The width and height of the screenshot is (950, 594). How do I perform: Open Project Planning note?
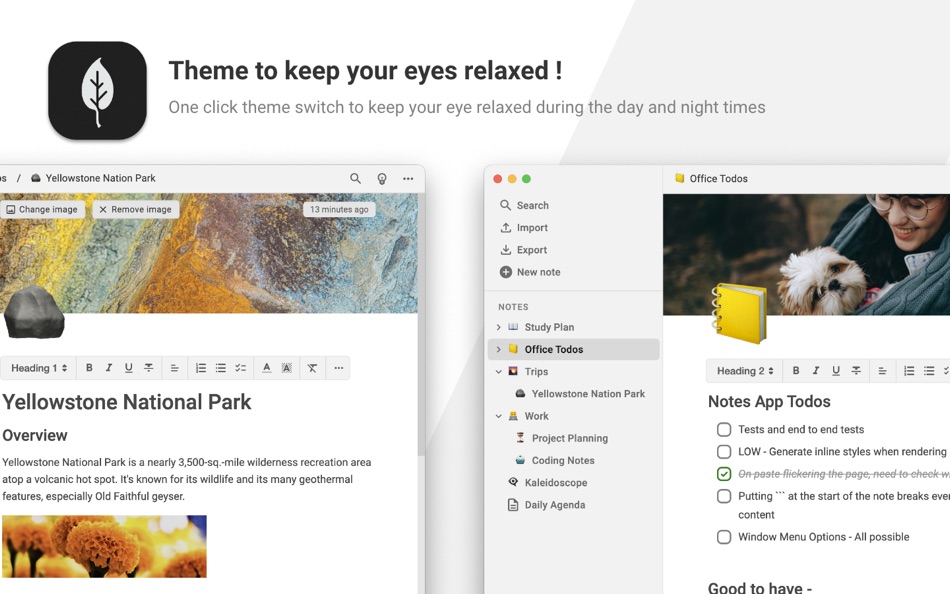(x=570, y=438)
